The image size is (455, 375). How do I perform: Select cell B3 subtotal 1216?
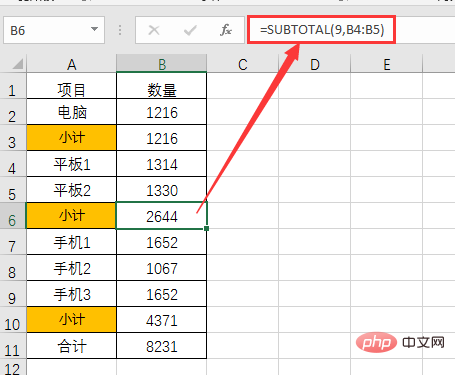(x=162, y=138)
